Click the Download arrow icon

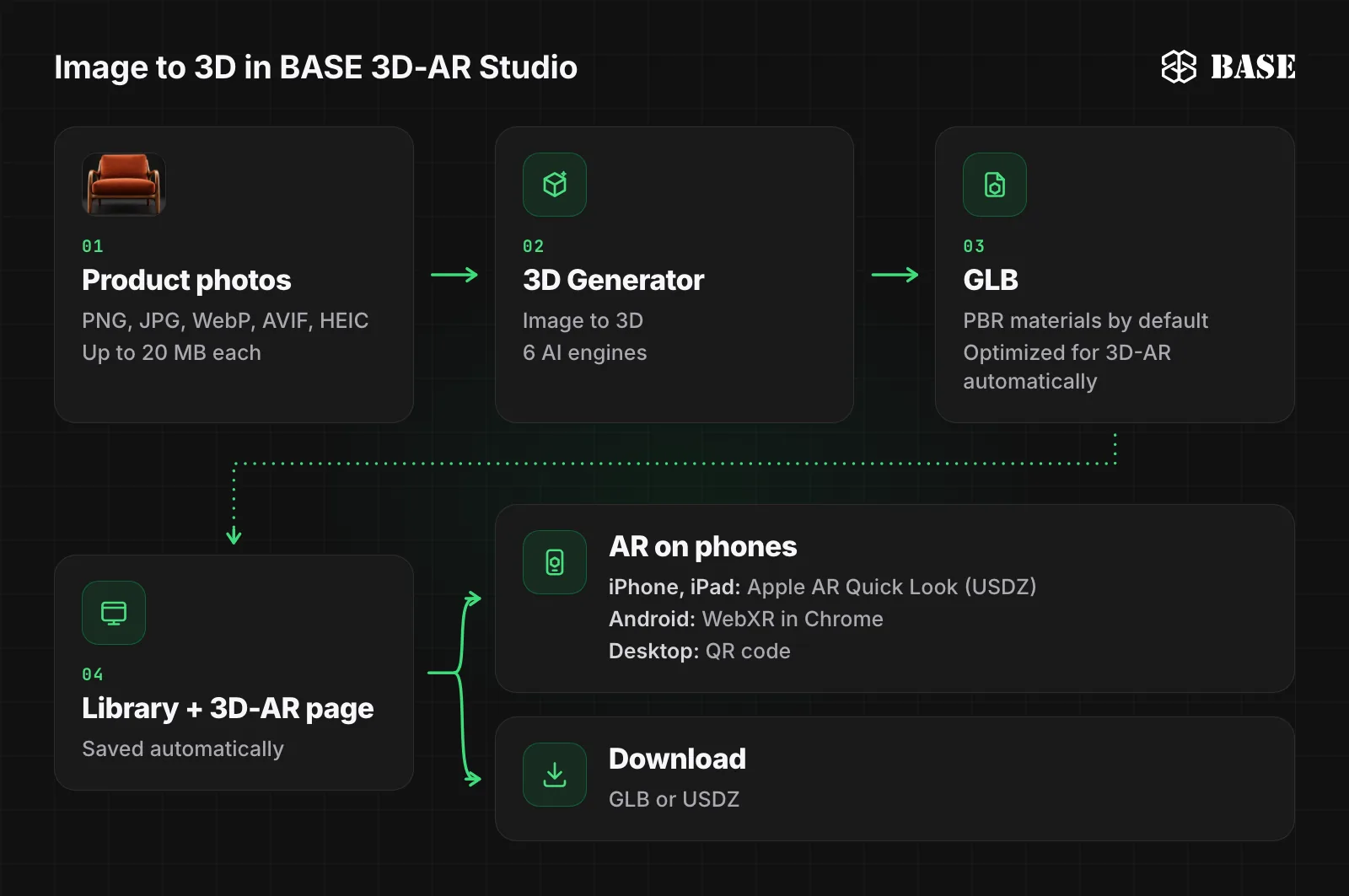555,775
